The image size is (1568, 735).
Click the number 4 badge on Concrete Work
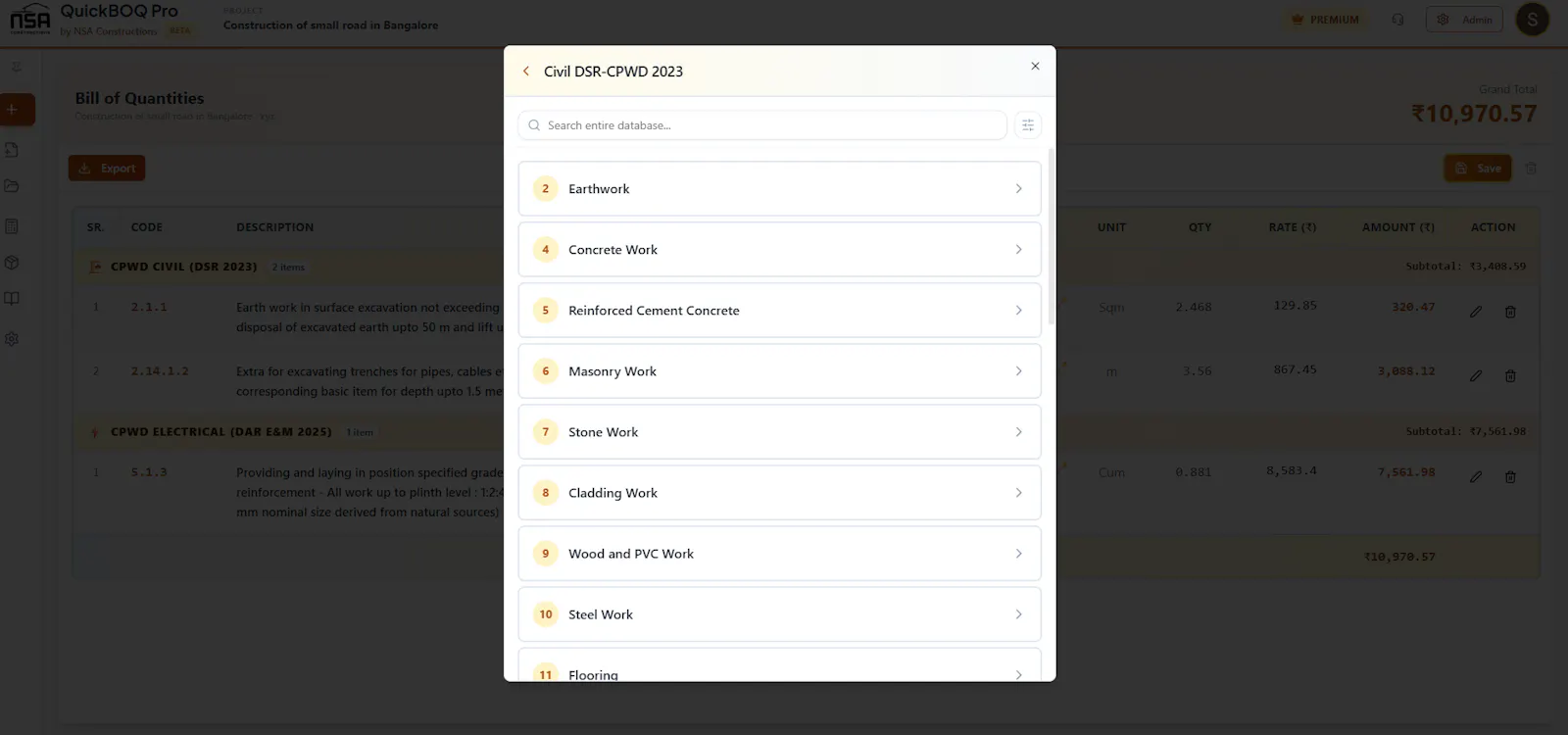tap(546, 249)
